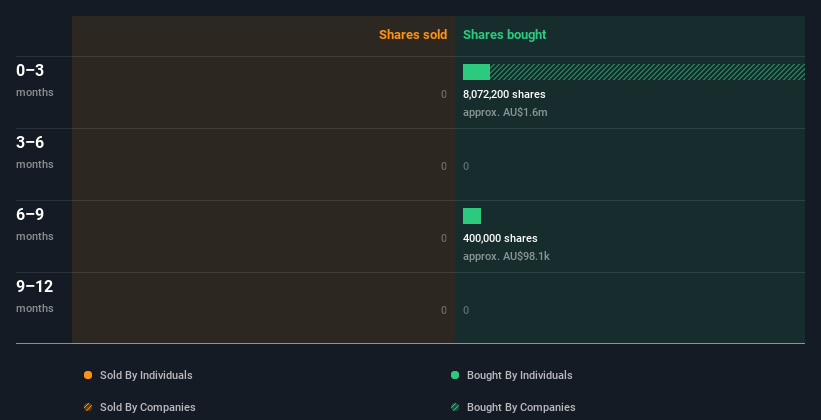Screen dimensions: 821x420
Task: Click the Sold By Individuals orange dot
Action: click(88, 375)
